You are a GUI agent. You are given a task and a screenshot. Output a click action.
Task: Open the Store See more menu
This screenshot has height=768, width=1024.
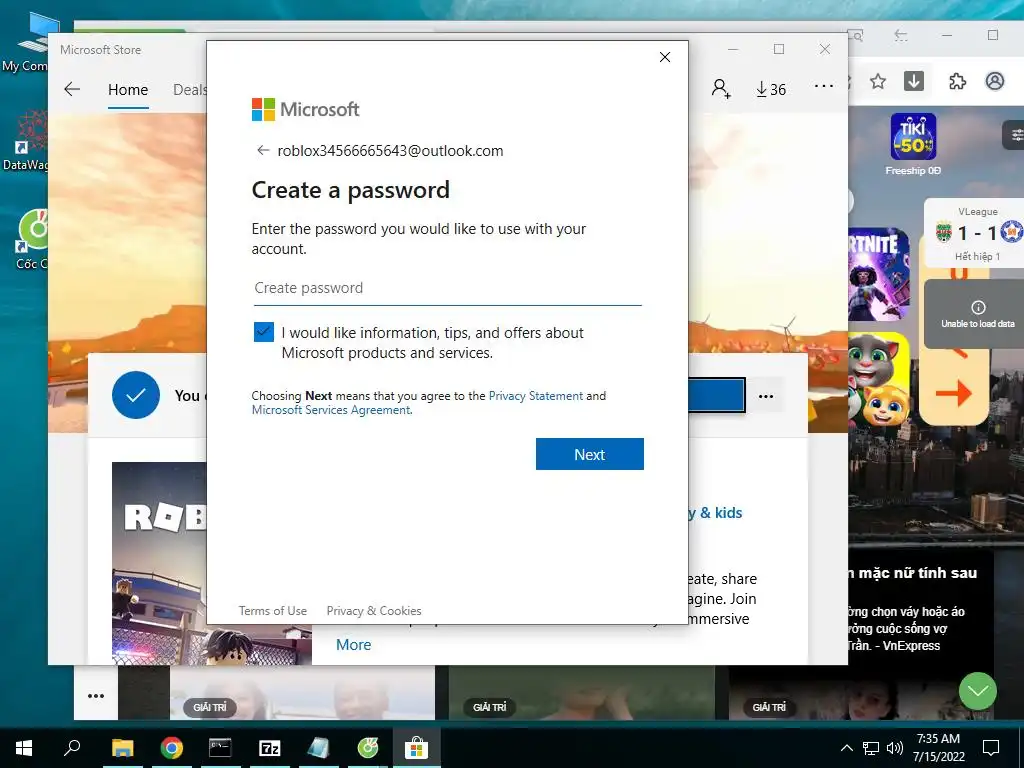[x=824, y=86]
